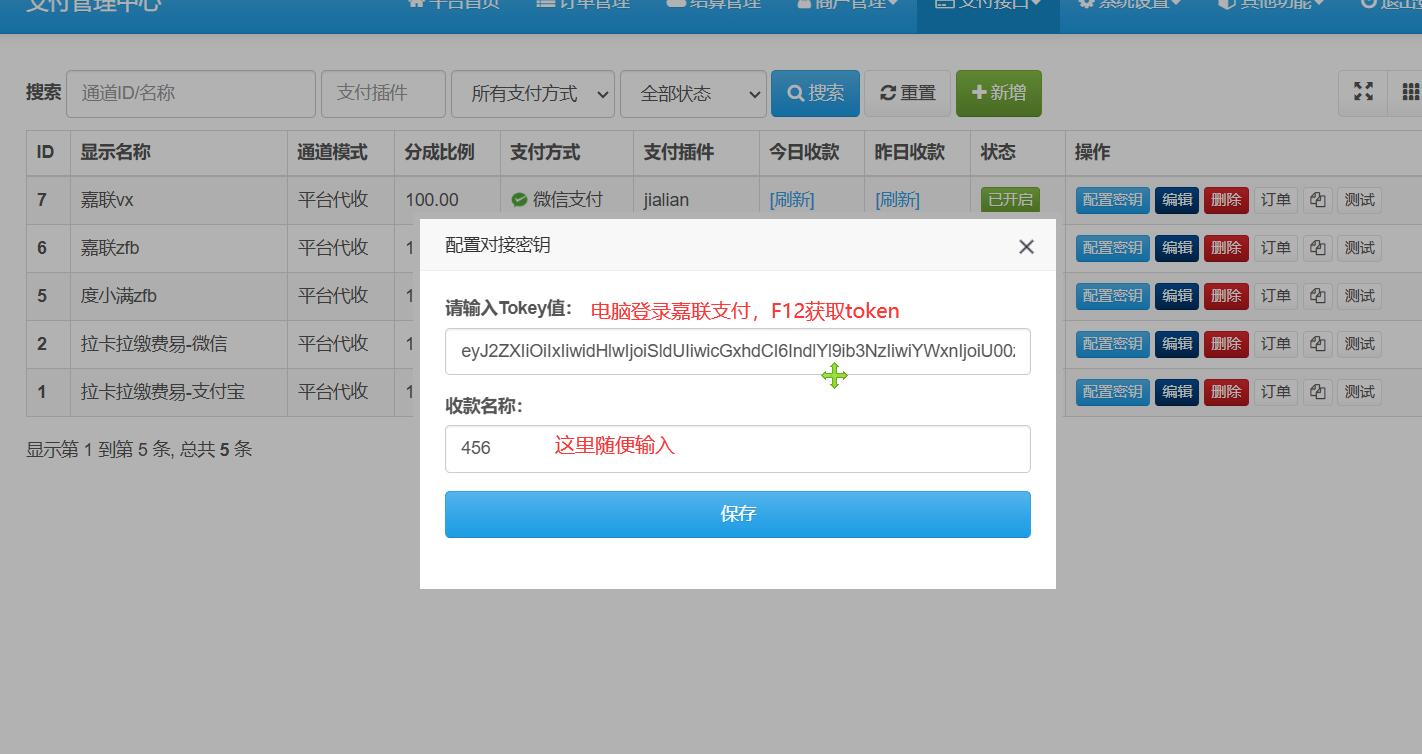
Task: Delete the 拉卡拉缴费易-微信 channel
Action: pos(1226,344)
